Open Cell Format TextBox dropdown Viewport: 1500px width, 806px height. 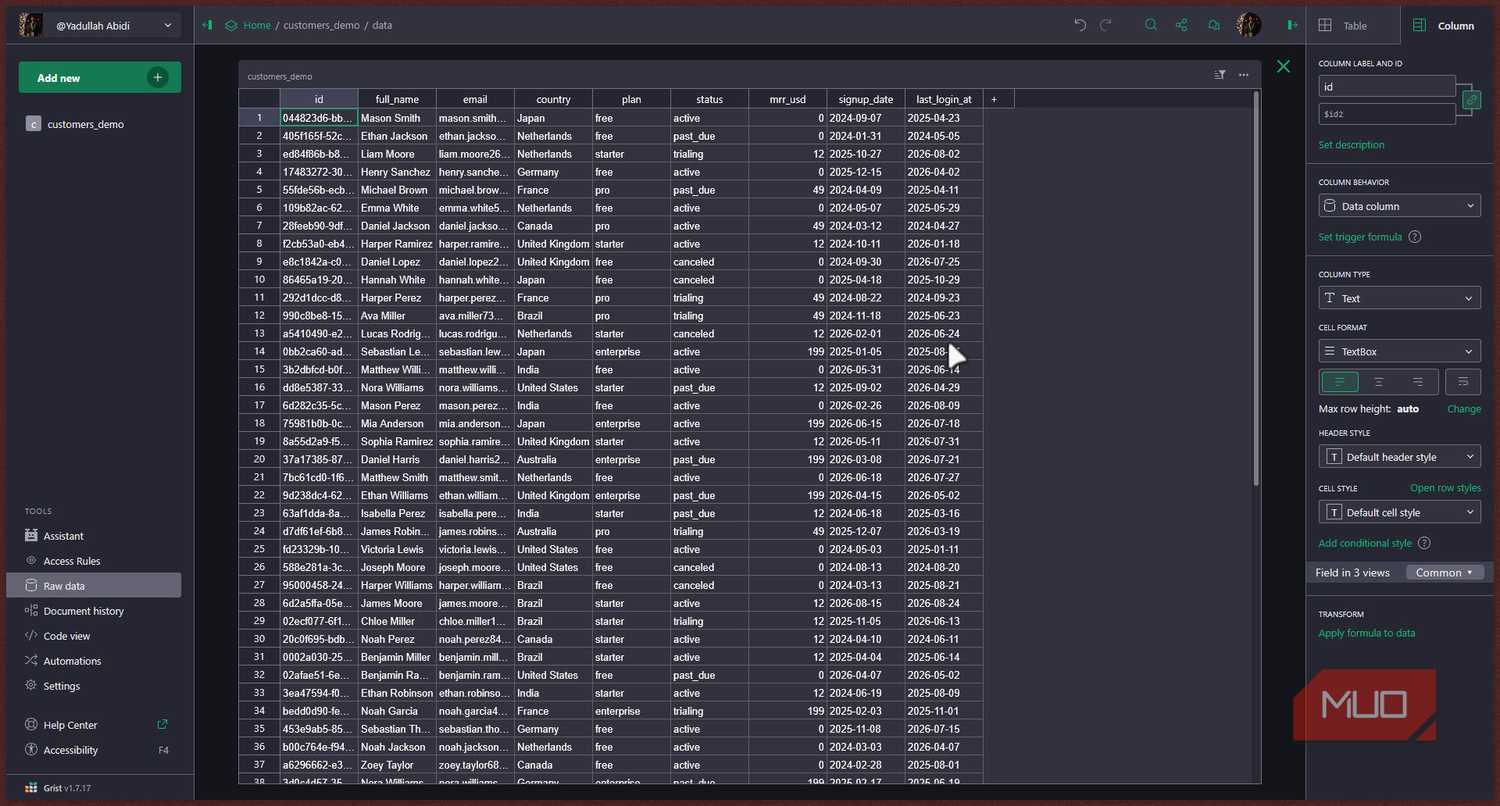coord(1399,351)
